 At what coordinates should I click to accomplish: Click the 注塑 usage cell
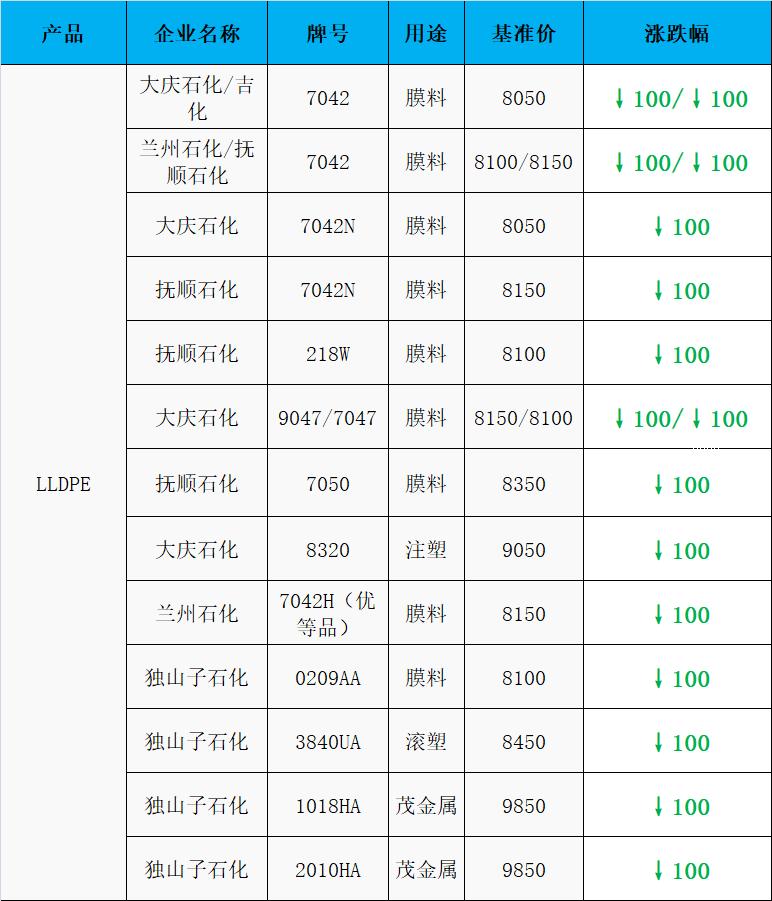(x=426, y=550)
